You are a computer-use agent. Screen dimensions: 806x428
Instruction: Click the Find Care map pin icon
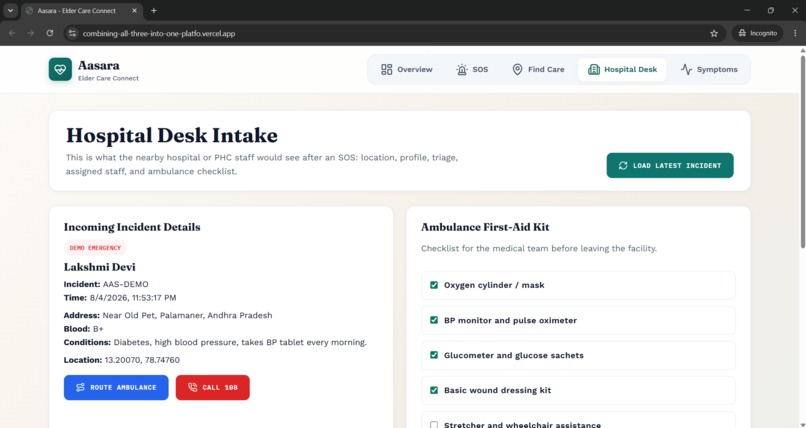(x=518, y=69)
